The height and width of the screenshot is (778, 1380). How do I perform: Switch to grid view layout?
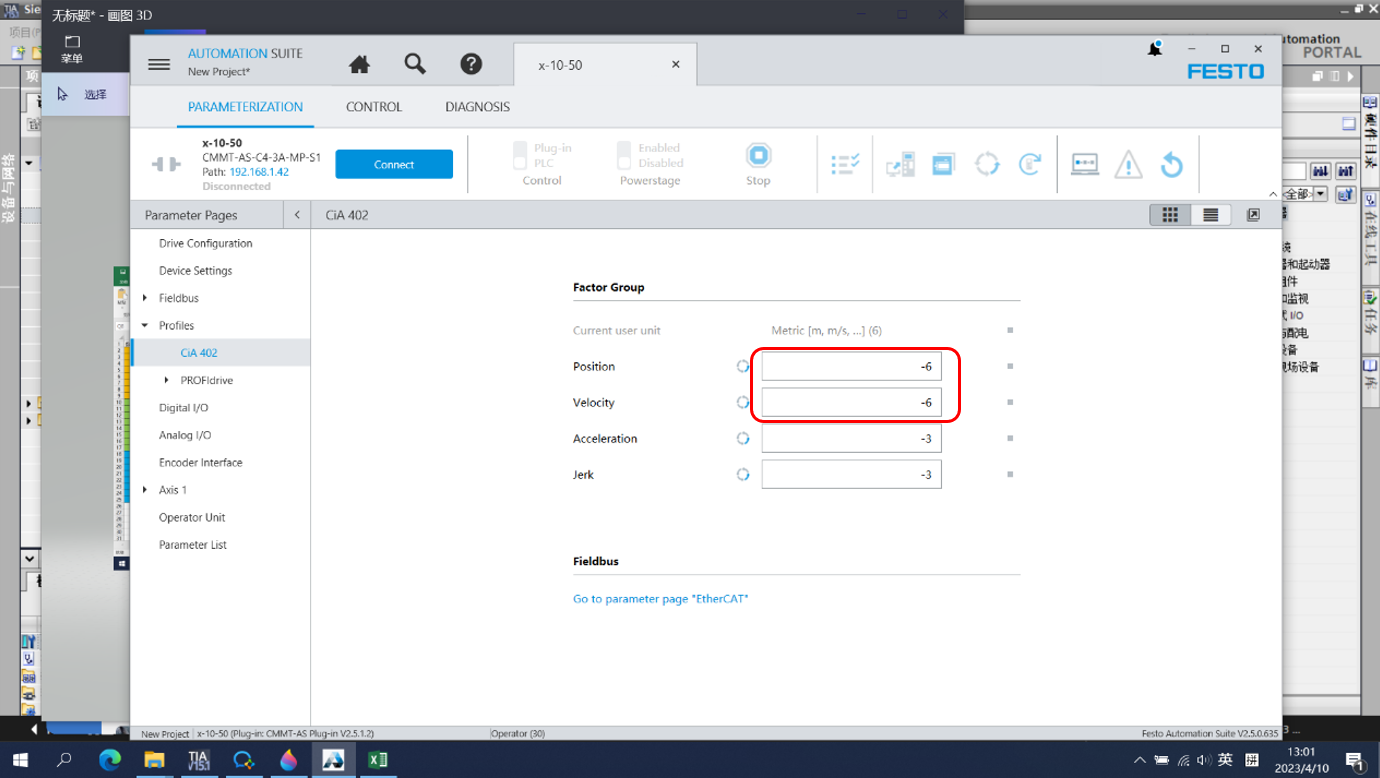click(1170, 215)
